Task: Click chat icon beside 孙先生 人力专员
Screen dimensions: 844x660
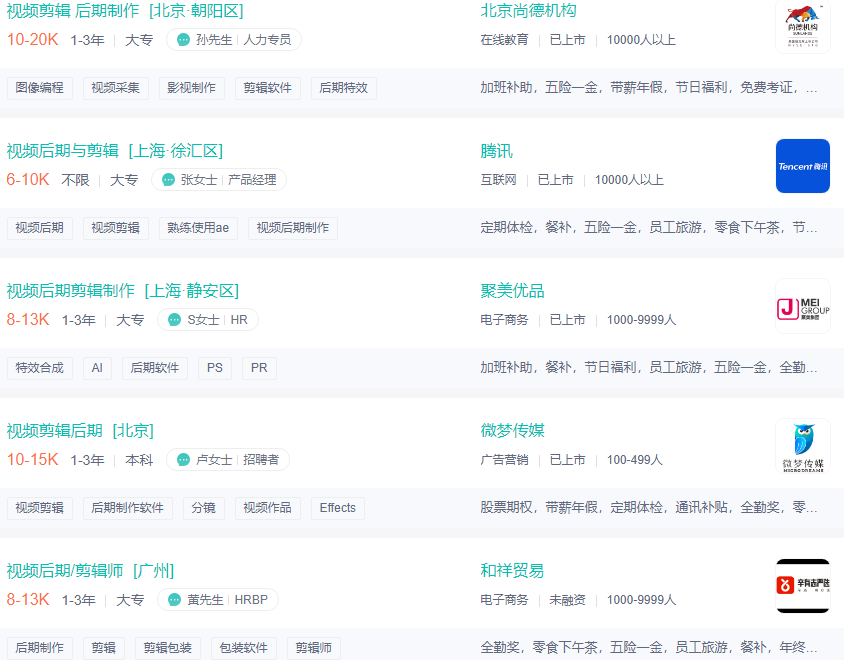Action: (x=184, y=40)
